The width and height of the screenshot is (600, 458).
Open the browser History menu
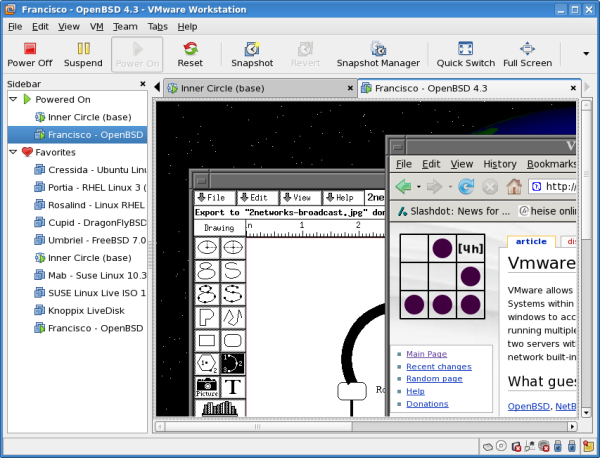(500, 164)
